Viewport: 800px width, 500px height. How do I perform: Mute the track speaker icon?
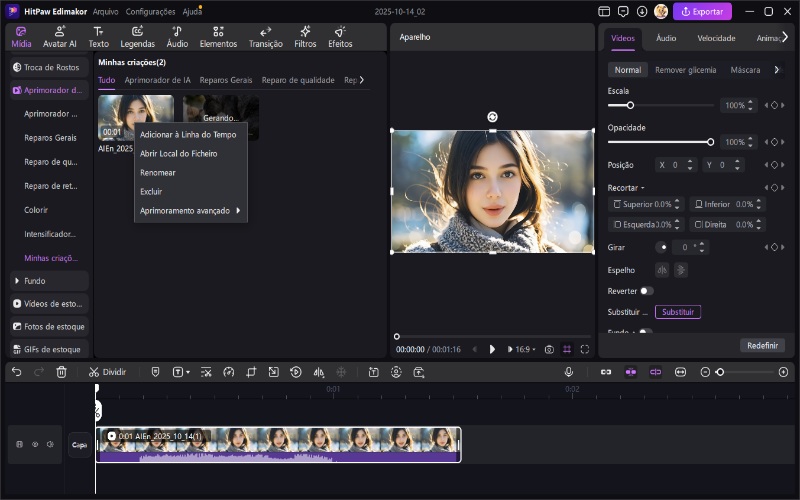tap(50, 444)
